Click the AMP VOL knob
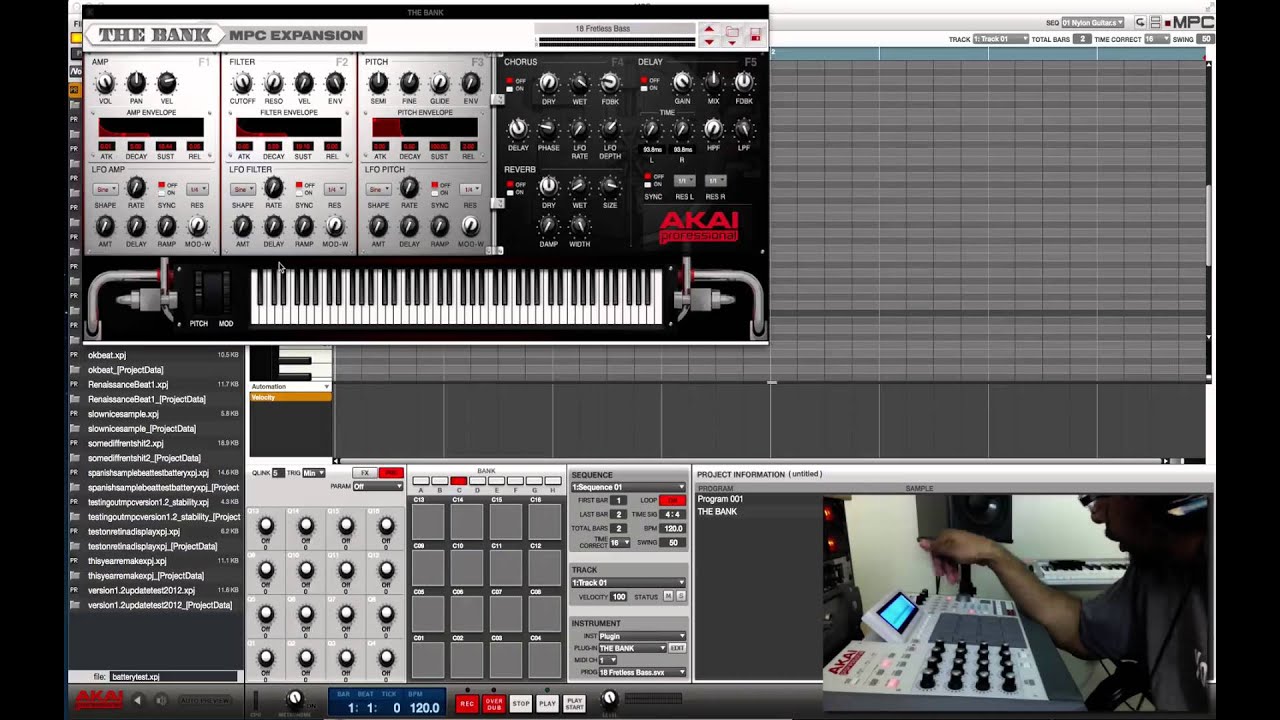1280x720 pixels. pos(105,83)
